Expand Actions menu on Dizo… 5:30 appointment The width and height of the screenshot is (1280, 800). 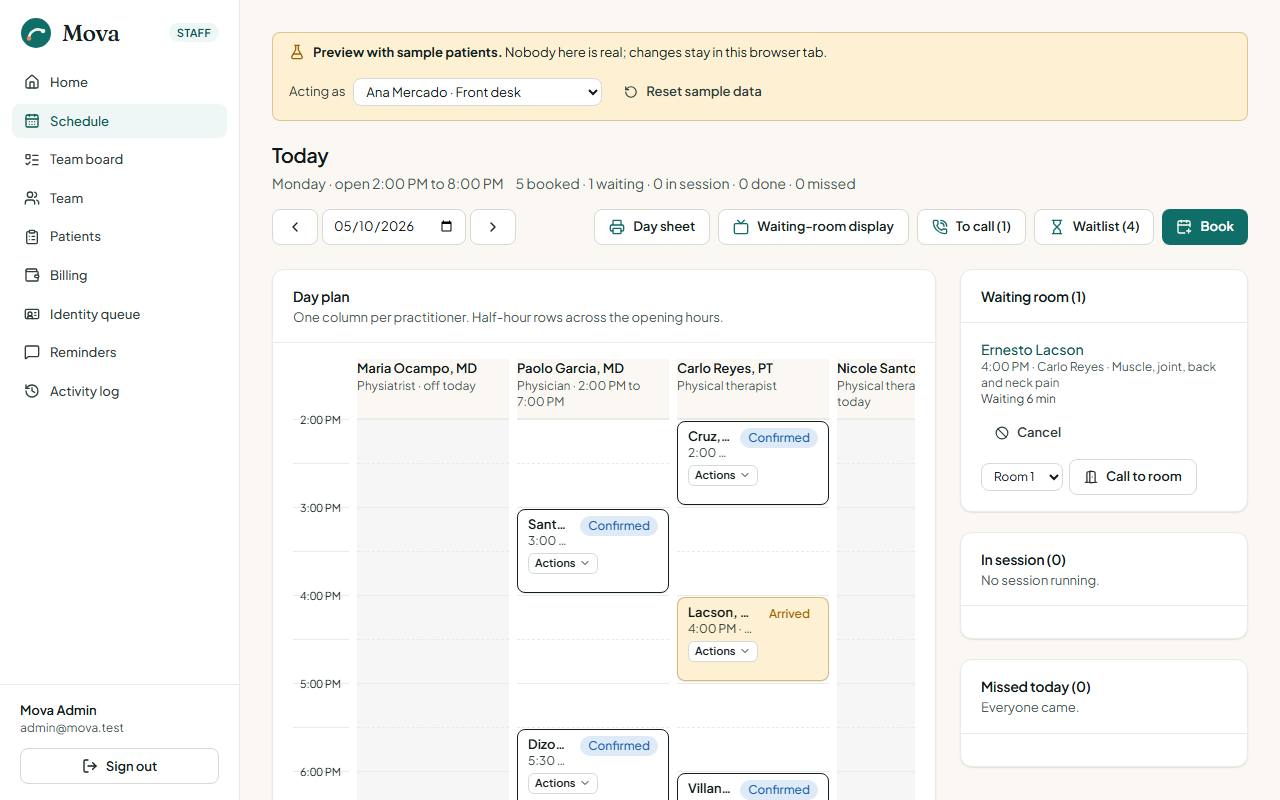click(x=562, y=783)
